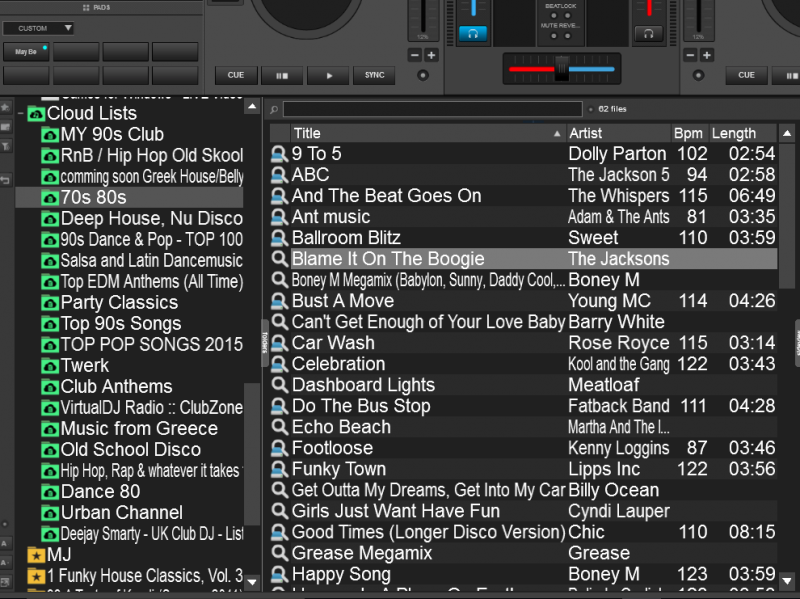Increase browser font size with the A button
This screenshot has width=800, height=599.
[5, 543]
